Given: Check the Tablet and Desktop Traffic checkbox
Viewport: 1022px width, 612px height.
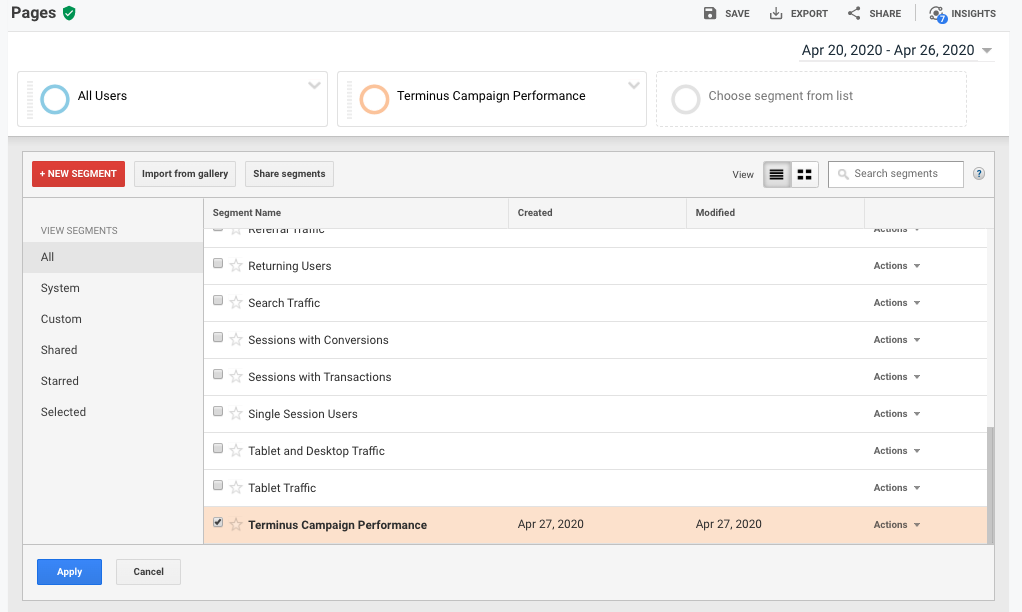Looking at the screenshot, I should point(218,448).
